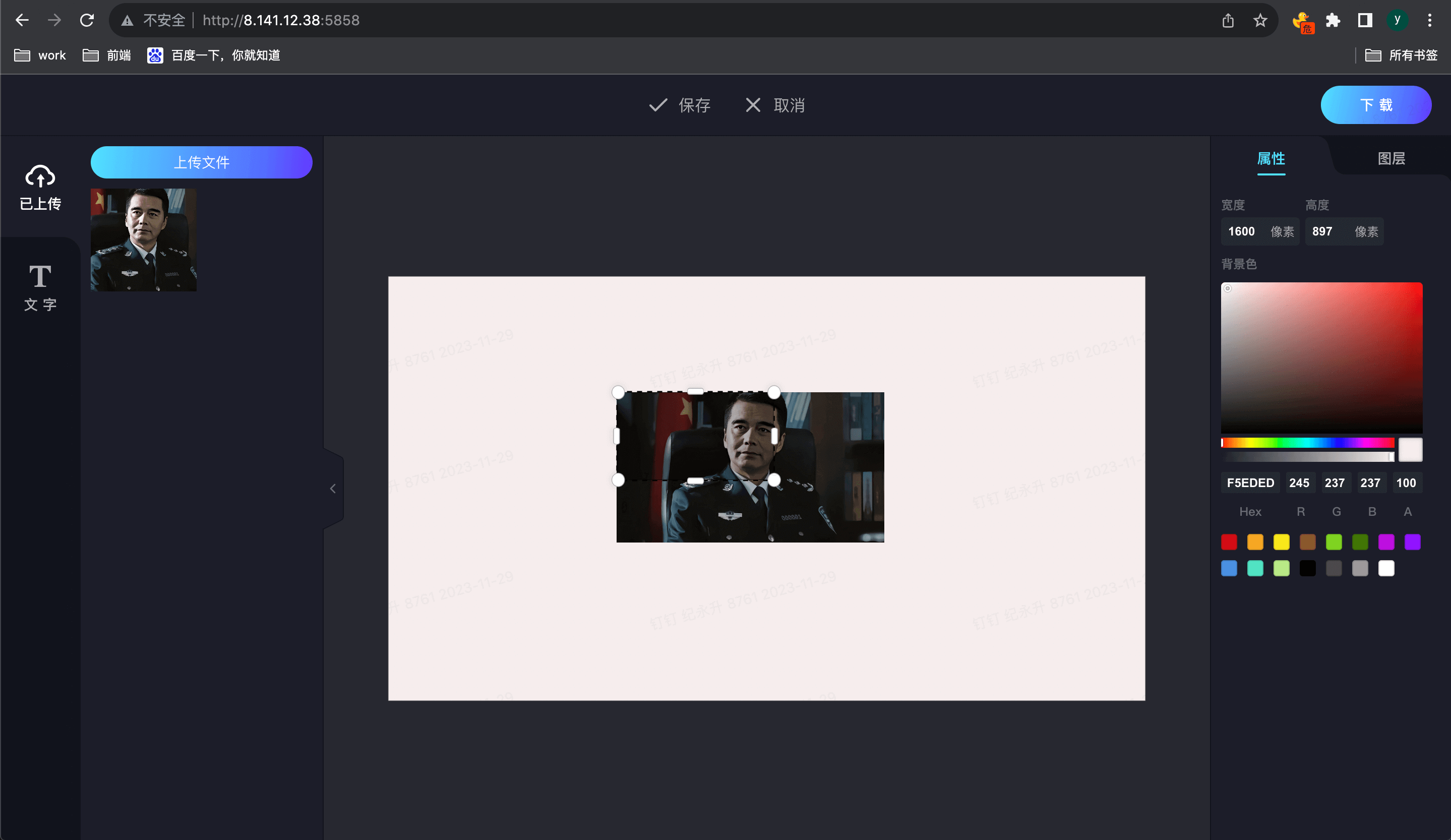The width and height of the screenshot is (1451, 840).
Task: Click the R value field 245
Action: pyautogui.click(x=1300, y=483)
